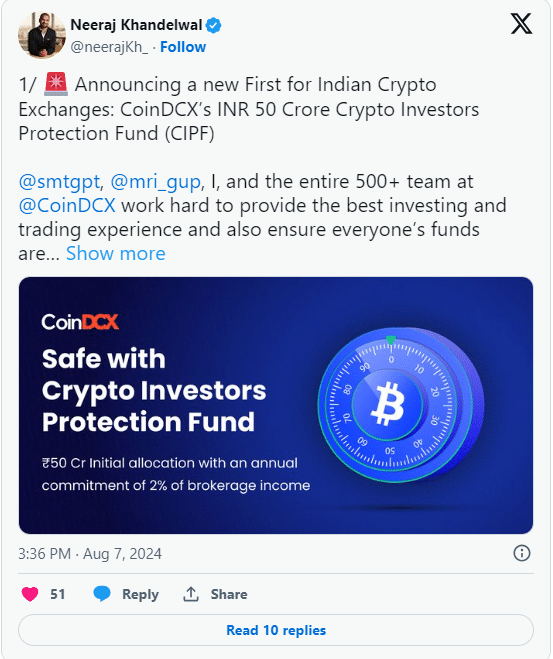Click the Share label
553x659 pixels.
click(x=229, y=594)
